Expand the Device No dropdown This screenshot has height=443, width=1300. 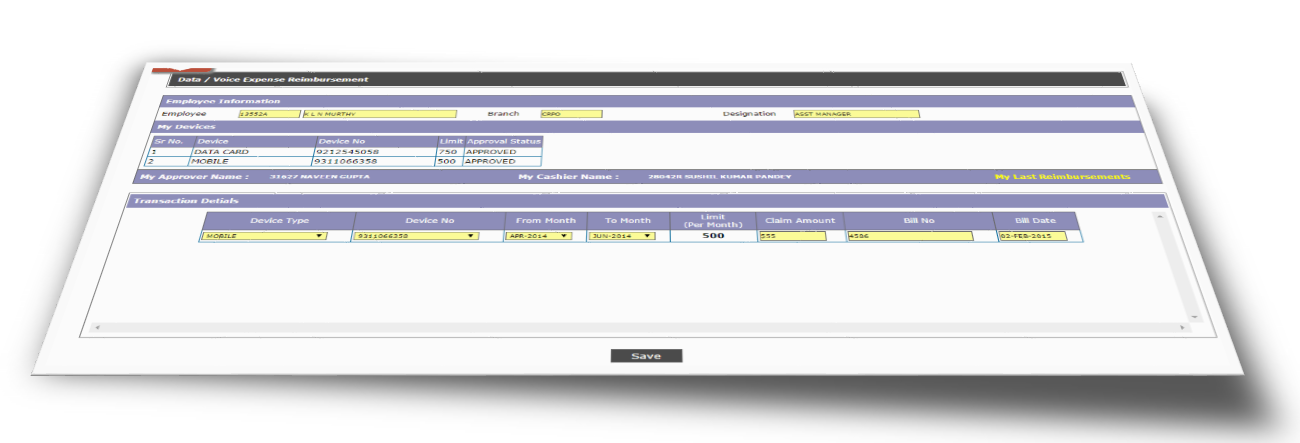pyautogui.click(x=417, y=236)
